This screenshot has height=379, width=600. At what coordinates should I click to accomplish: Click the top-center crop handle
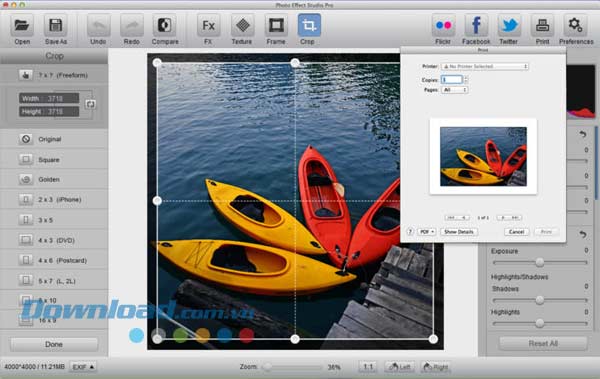295,62
